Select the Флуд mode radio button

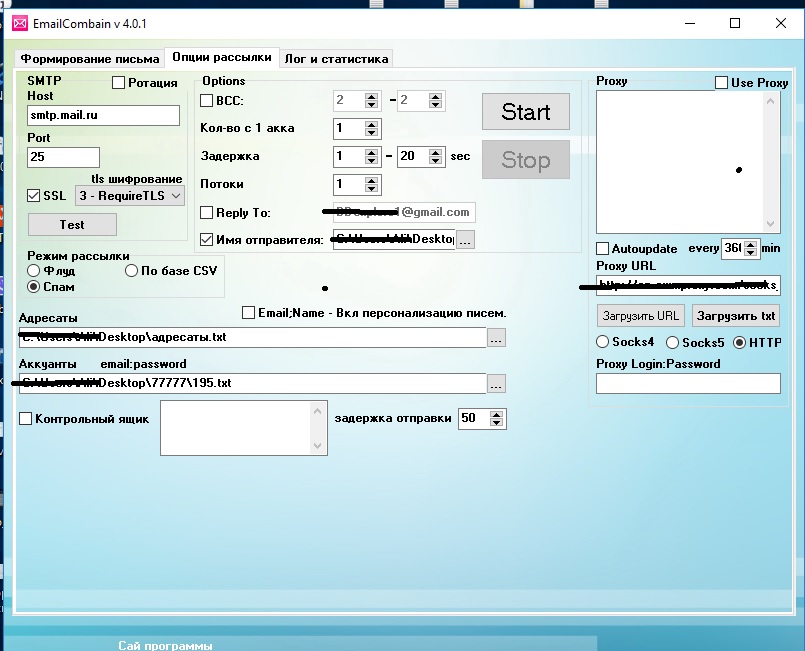point(33,270)
